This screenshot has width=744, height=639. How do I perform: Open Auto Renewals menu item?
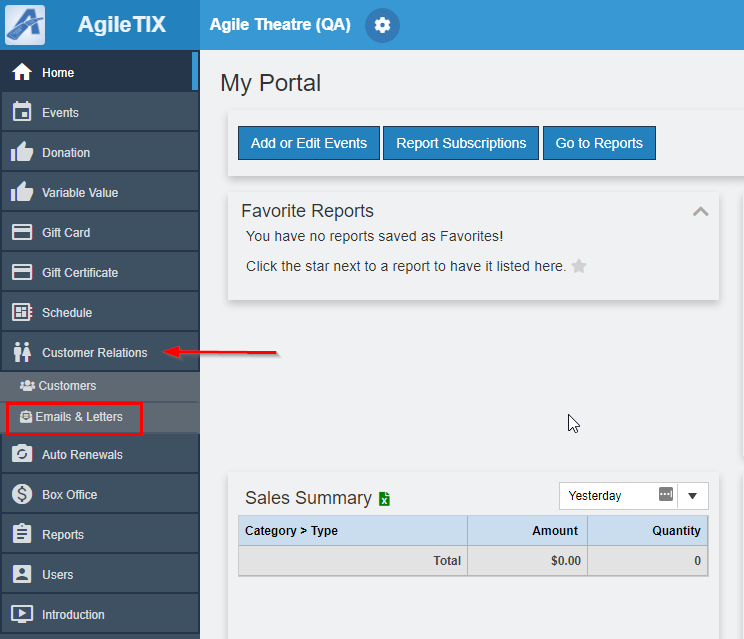coord(100,454)
